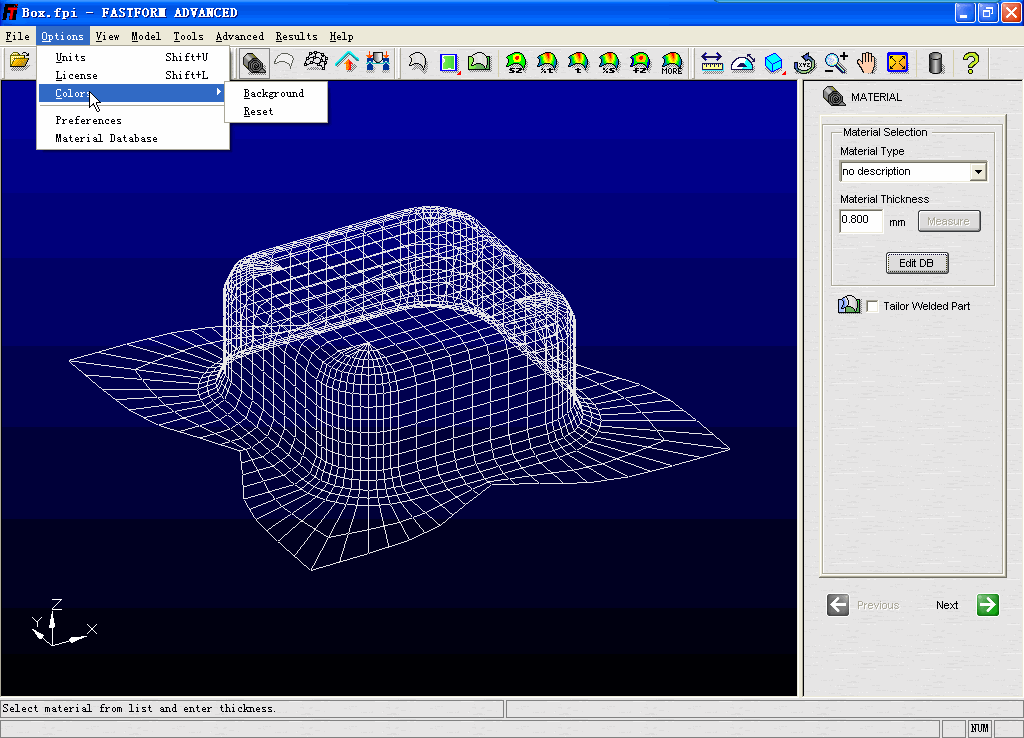Close the Options menu from menu bar
This screenshot has width=1024, height=738.
[63, 37]
